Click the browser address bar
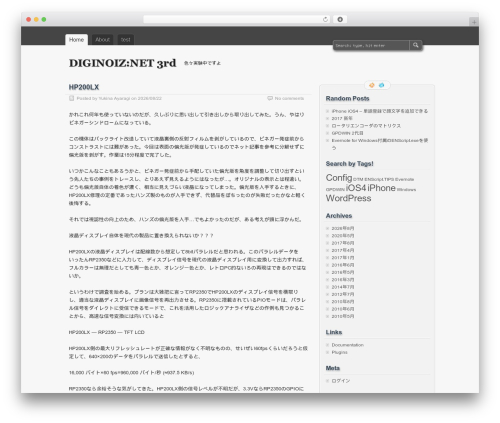 (237, 19)
